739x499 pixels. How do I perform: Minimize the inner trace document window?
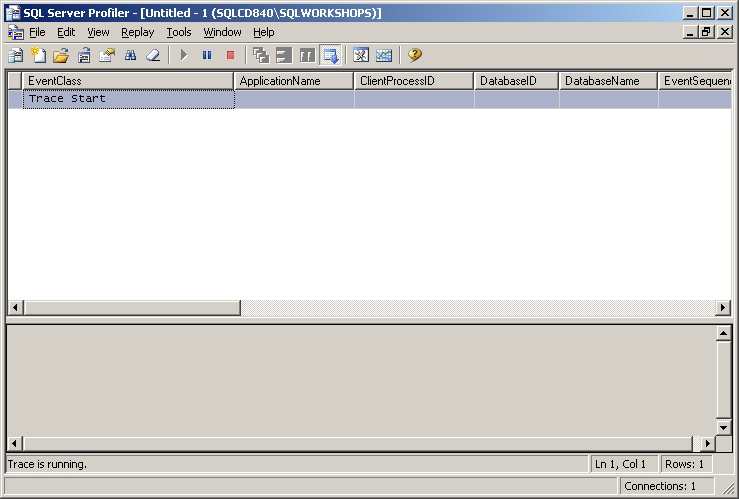point(690,32)
